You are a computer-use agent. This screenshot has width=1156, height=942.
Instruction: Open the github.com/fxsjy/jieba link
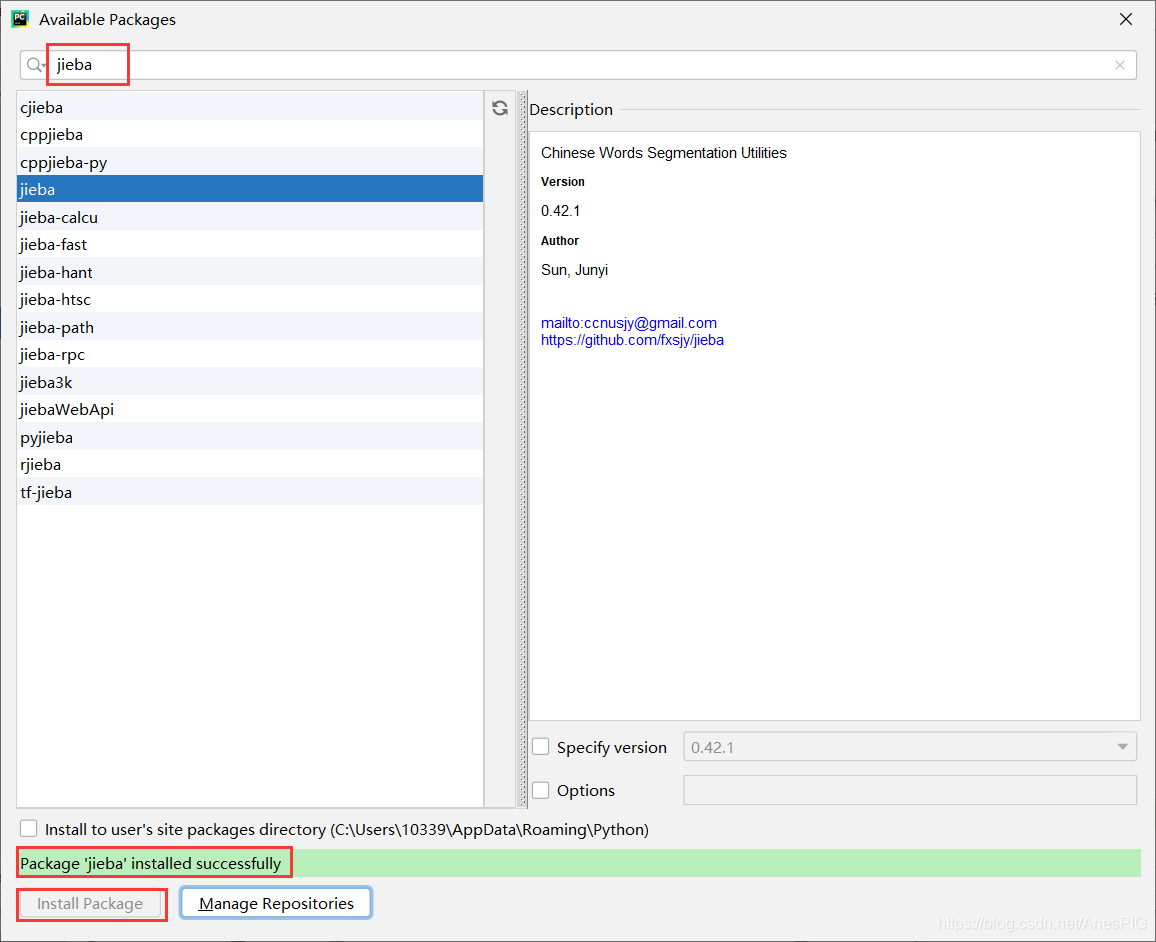coord(633,340)
